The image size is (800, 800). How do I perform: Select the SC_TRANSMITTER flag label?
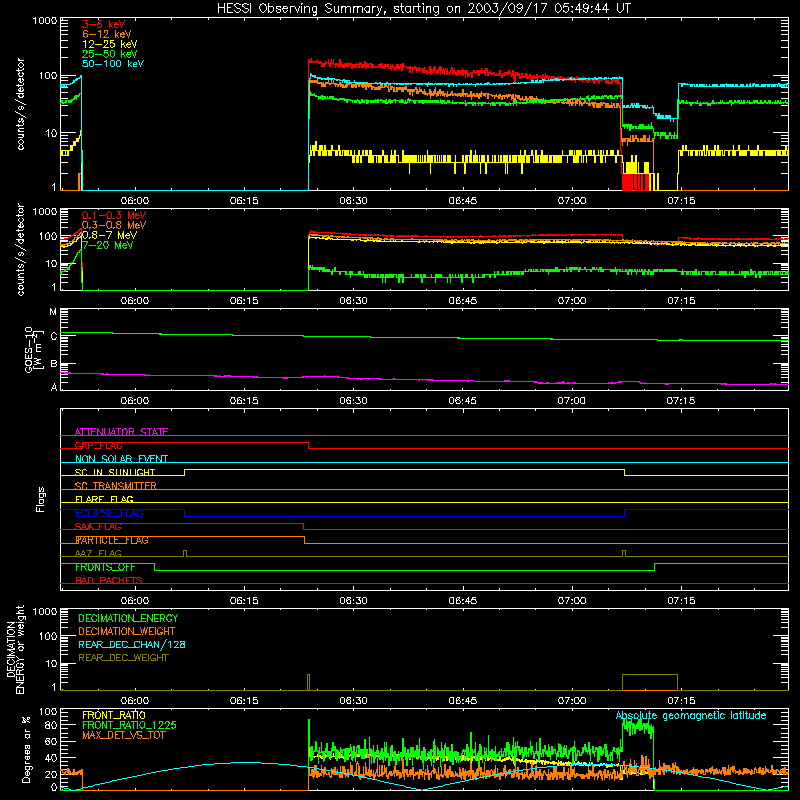116,486
